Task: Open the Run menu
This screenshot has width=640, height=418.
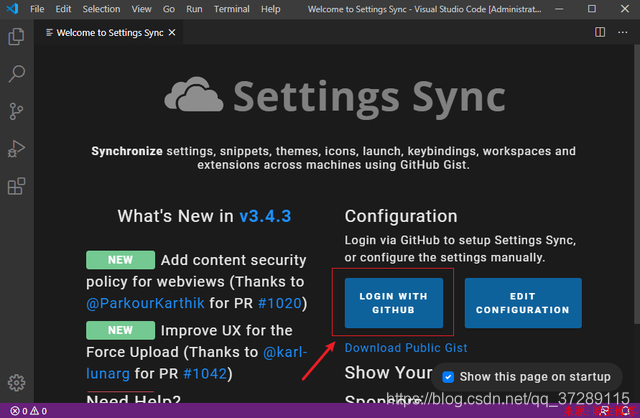Action: click(194, 9)
